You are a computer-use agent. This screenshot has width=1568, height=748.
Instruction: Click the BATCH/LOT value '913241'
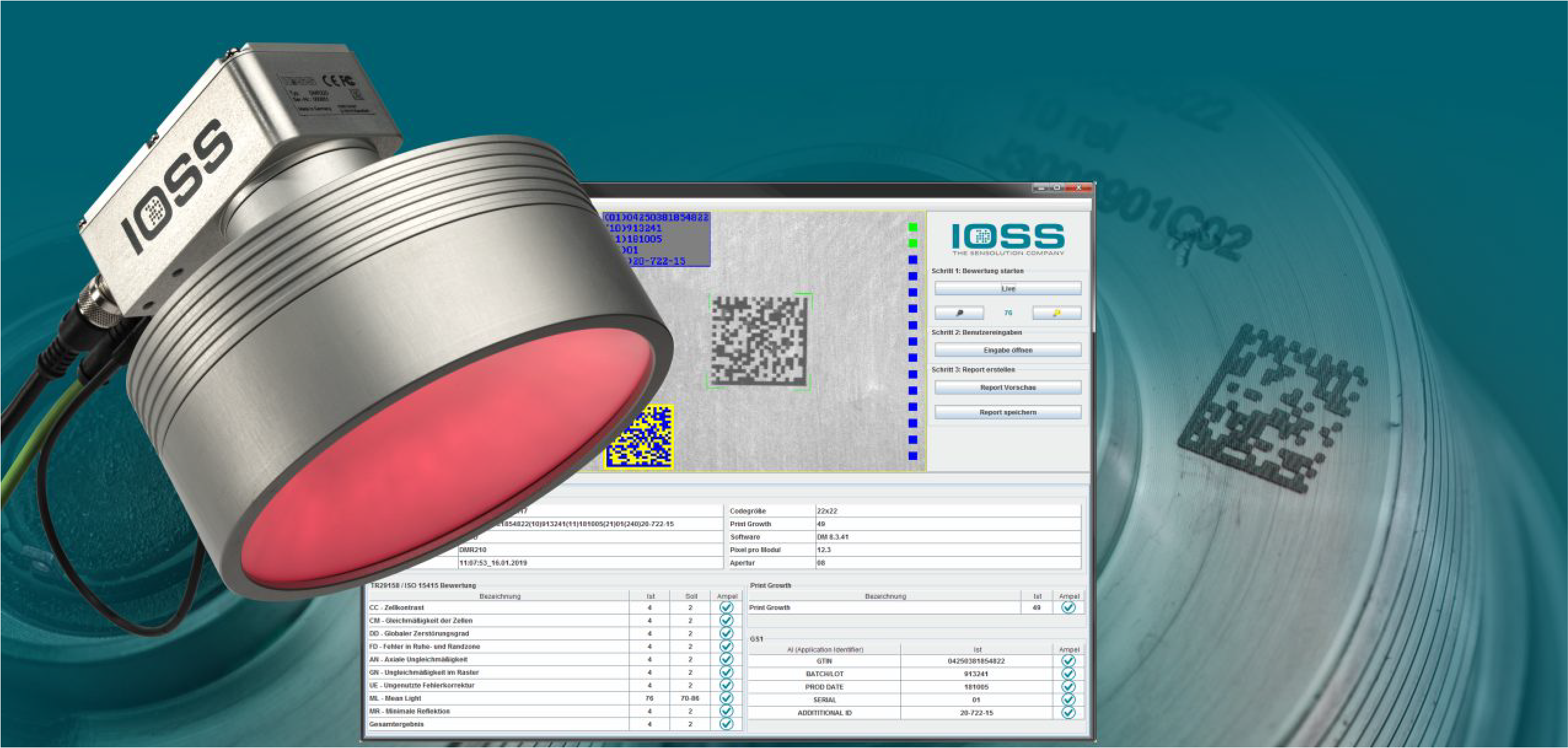pyautogui.click(x=976, y=674)
